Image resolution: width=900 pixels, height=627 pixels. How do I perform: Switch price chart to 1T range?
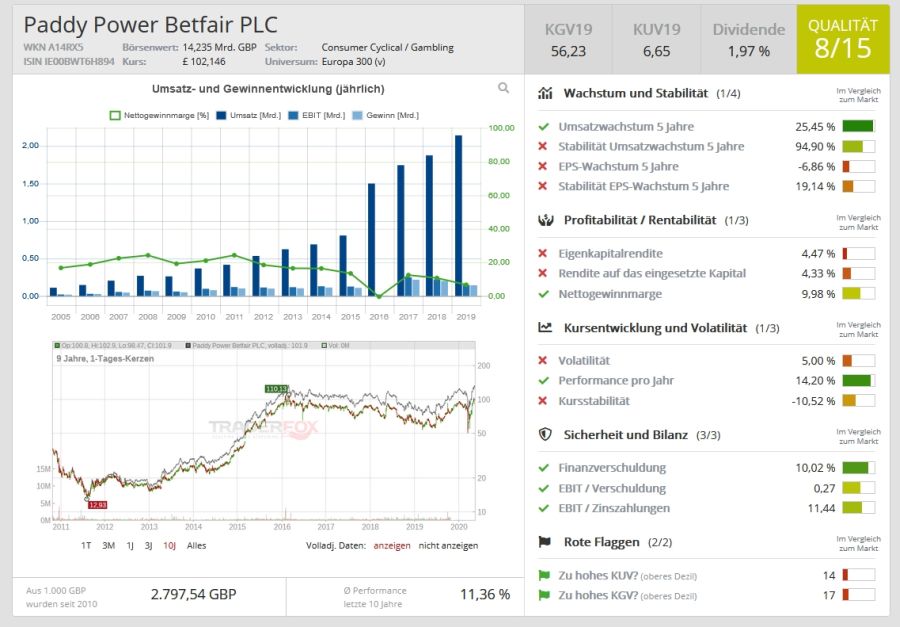tap(86, 545)
